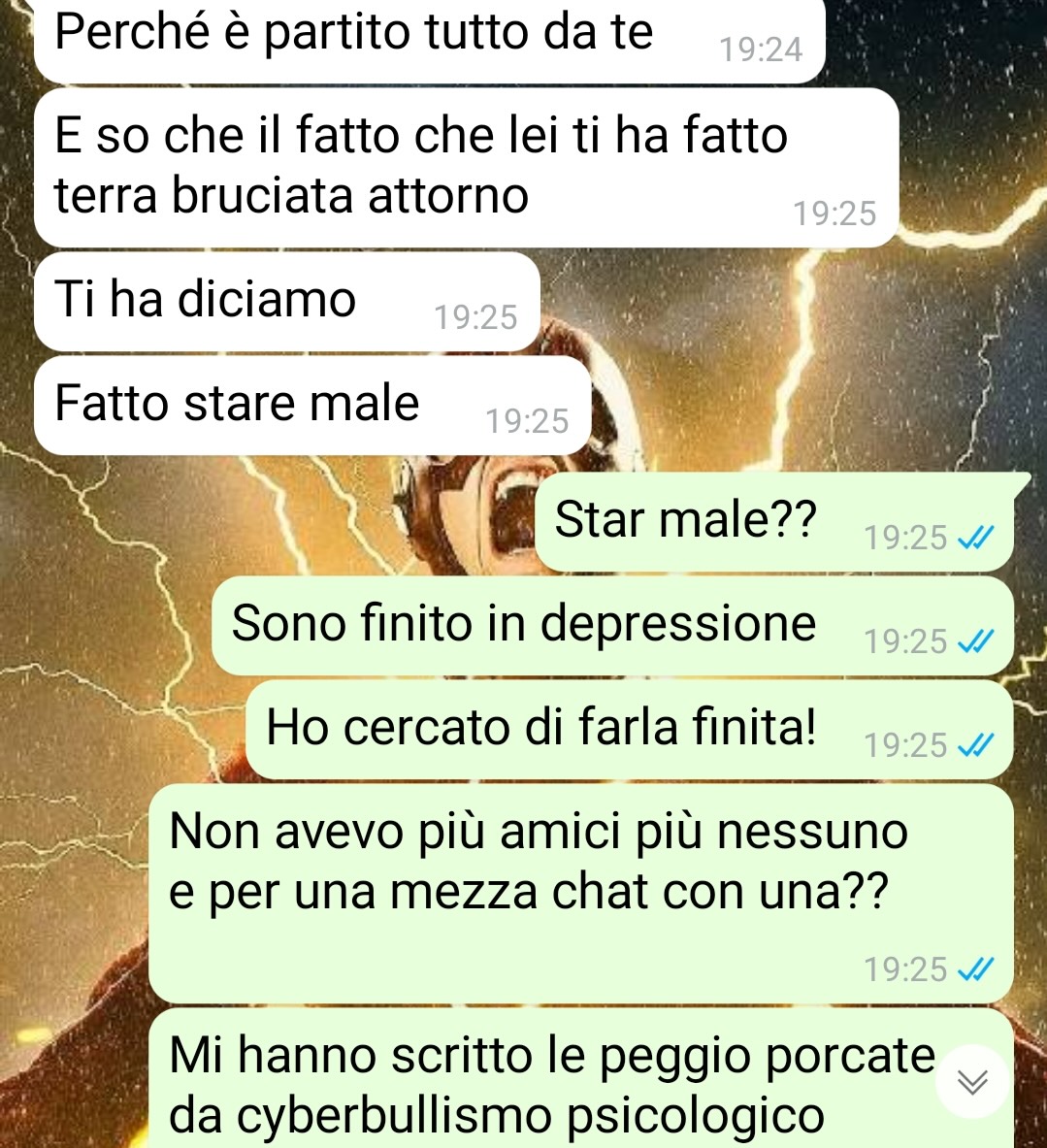This screenshot has height=1148, width=1047.
Task: Tap read ticks beside 'Ho cercato di farla finita!'
Action: (976, 746)
